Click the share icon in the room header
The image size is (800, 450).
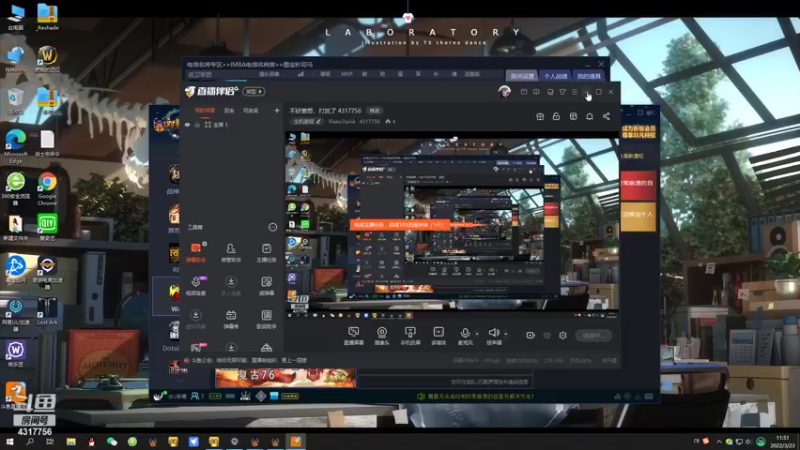pyautogui.click(x=606, y=116)
